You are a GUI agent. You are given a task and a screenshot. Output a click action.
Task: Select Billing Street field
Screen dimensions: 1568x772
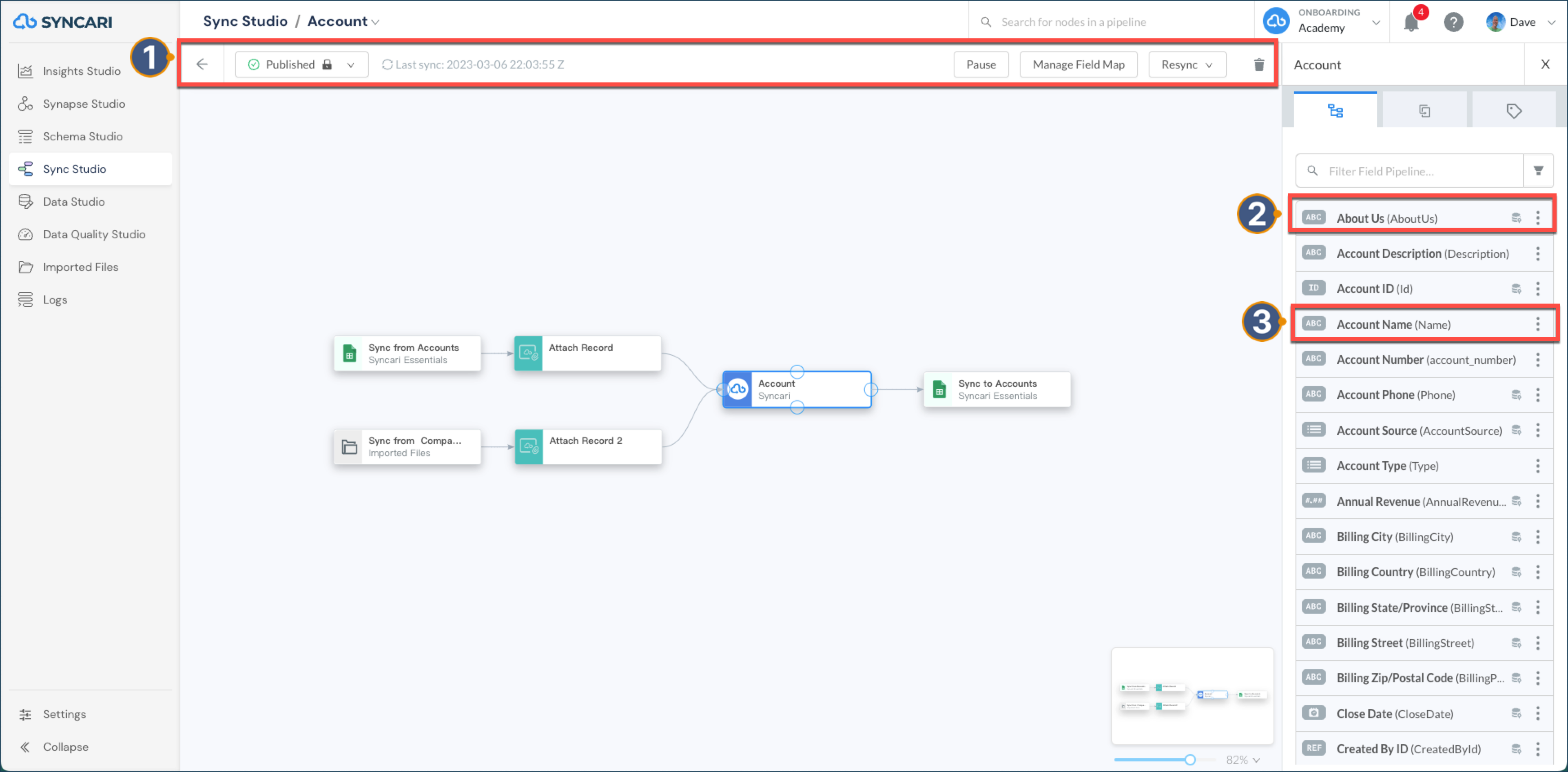click(x=1424, y=642)
